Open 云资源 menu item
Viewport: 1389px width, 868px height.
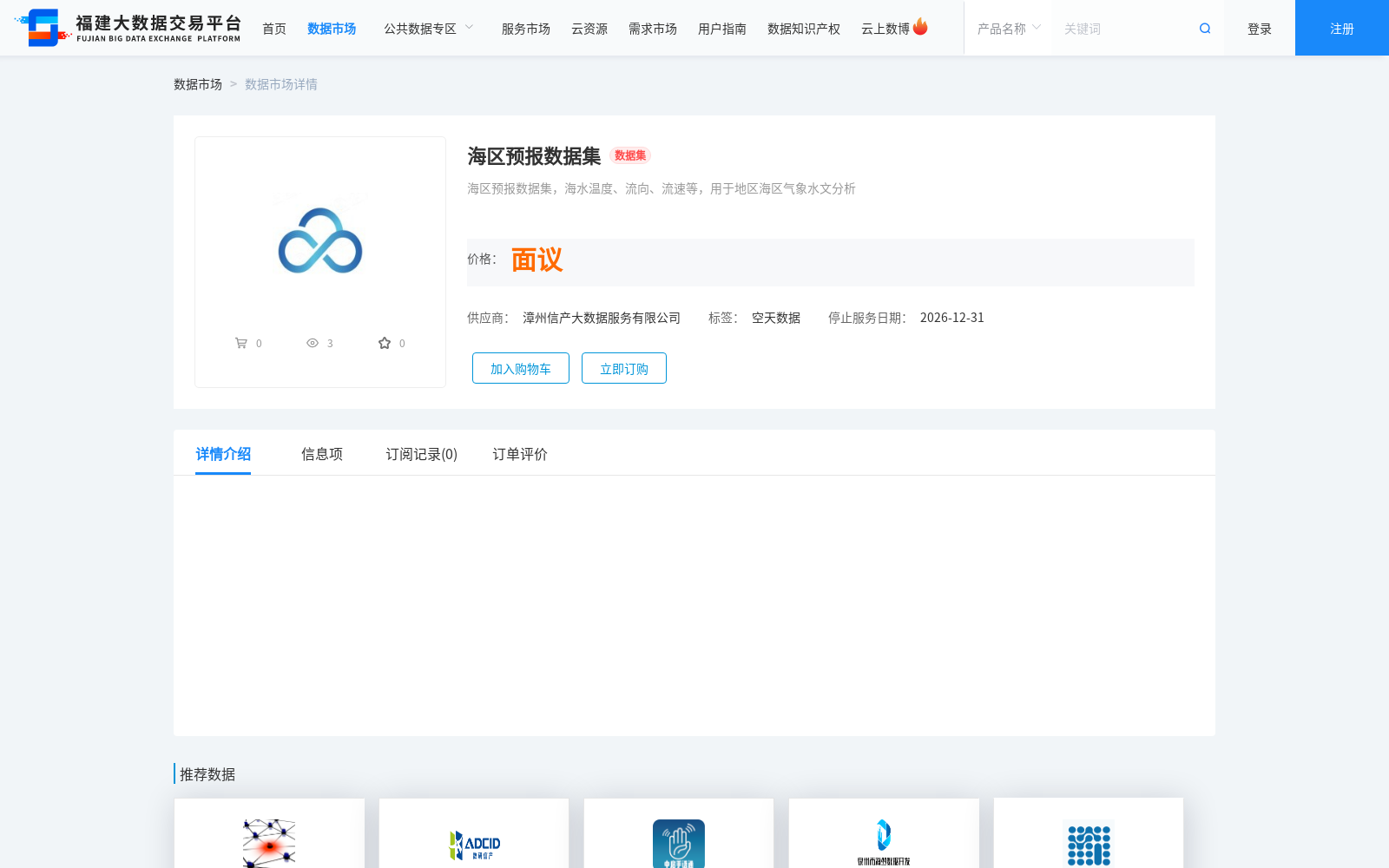point(589,29)
